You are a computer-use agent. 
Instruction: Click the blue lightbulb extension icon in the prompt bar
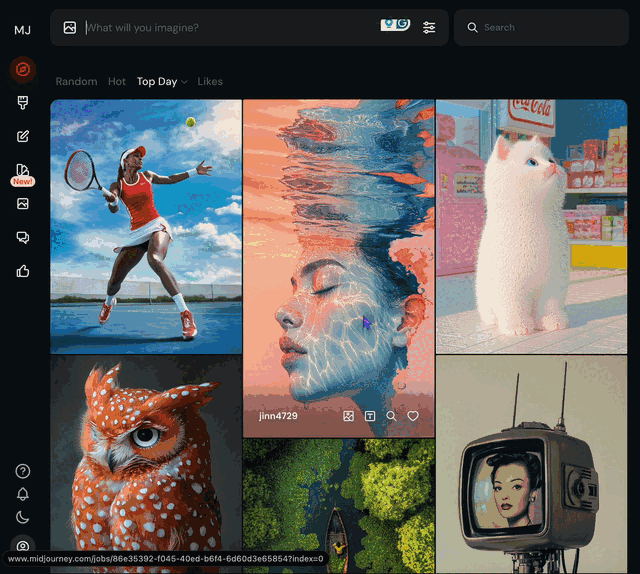[388, 24]
